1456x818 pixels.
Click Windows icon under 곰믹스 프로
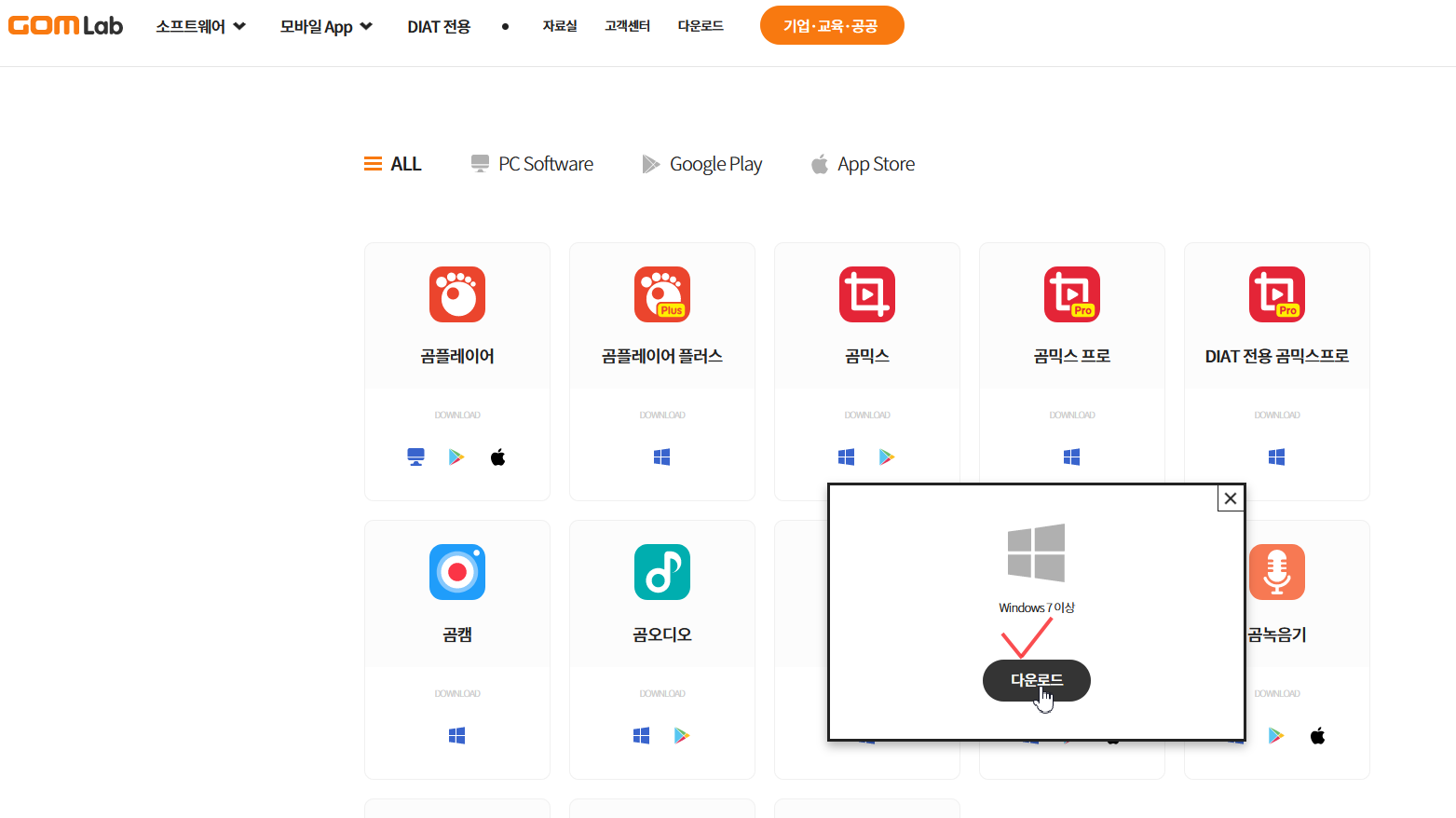pos(1072,457)
